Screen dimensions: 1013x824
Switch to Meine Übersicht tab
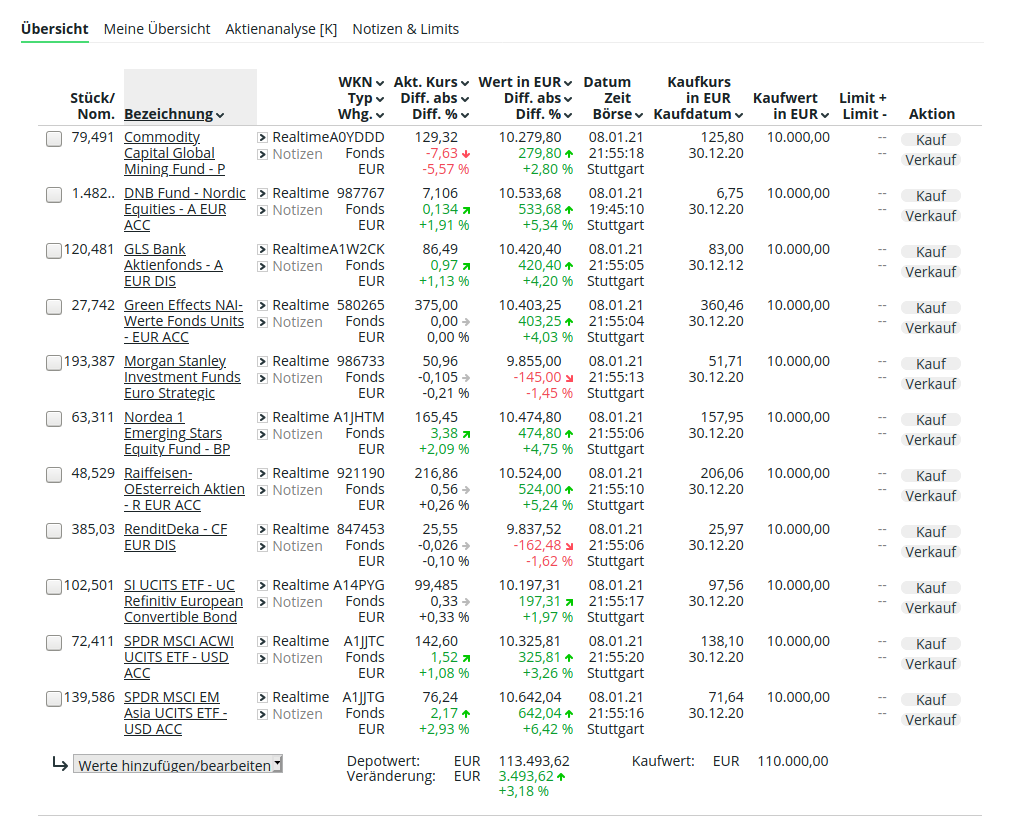[x=157, y=29]
